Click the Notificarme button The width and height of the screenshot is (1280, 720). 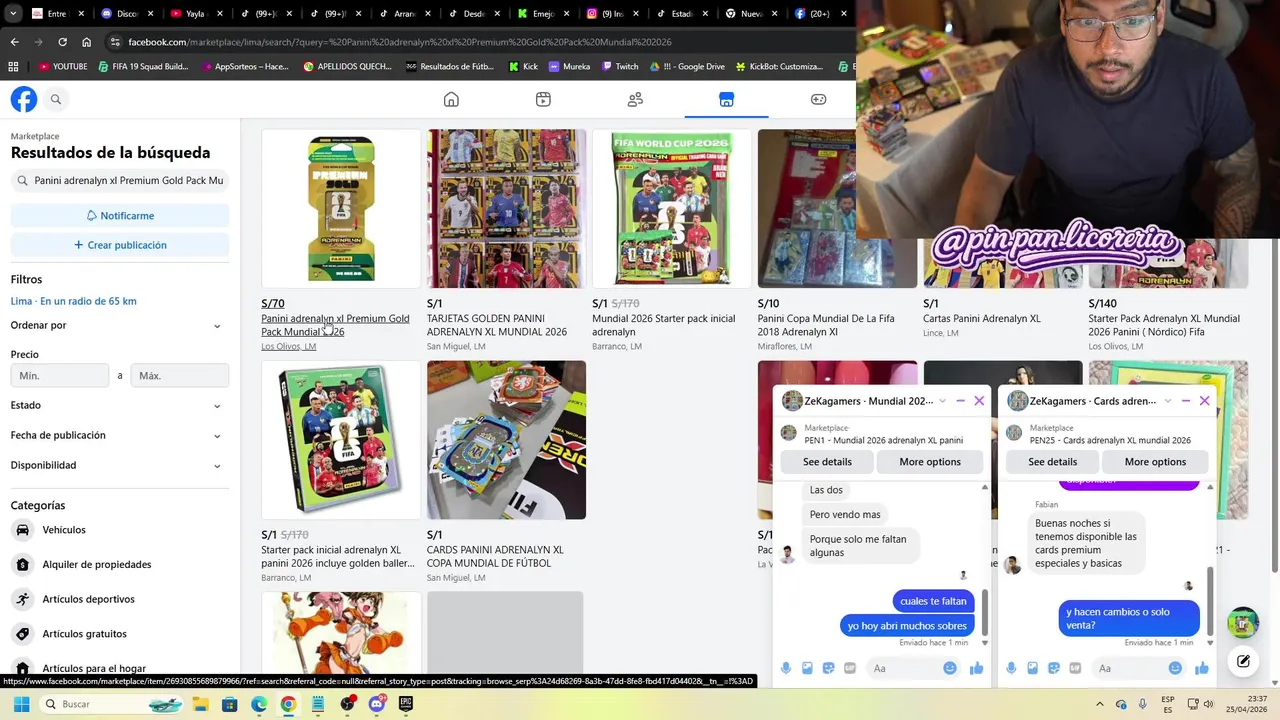pos(120,215)
